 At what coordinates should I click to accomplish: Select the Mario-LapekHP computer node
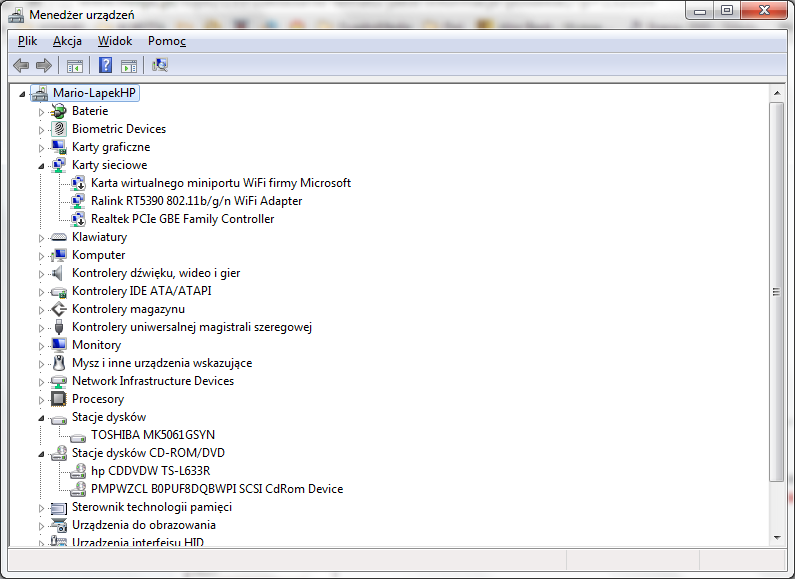94,93
